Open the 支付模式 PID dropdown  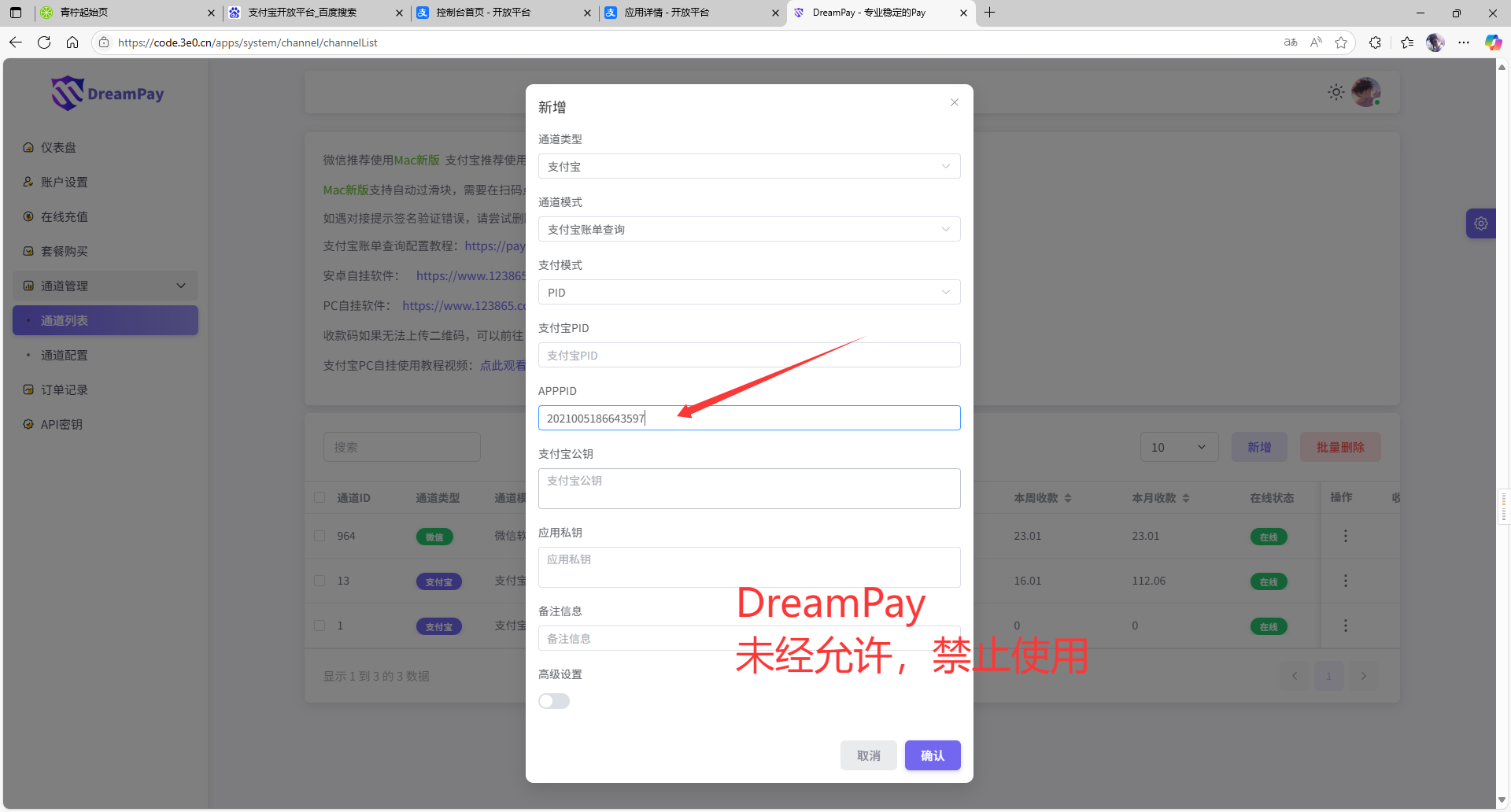pyautogui.click(x=748, y=293)
